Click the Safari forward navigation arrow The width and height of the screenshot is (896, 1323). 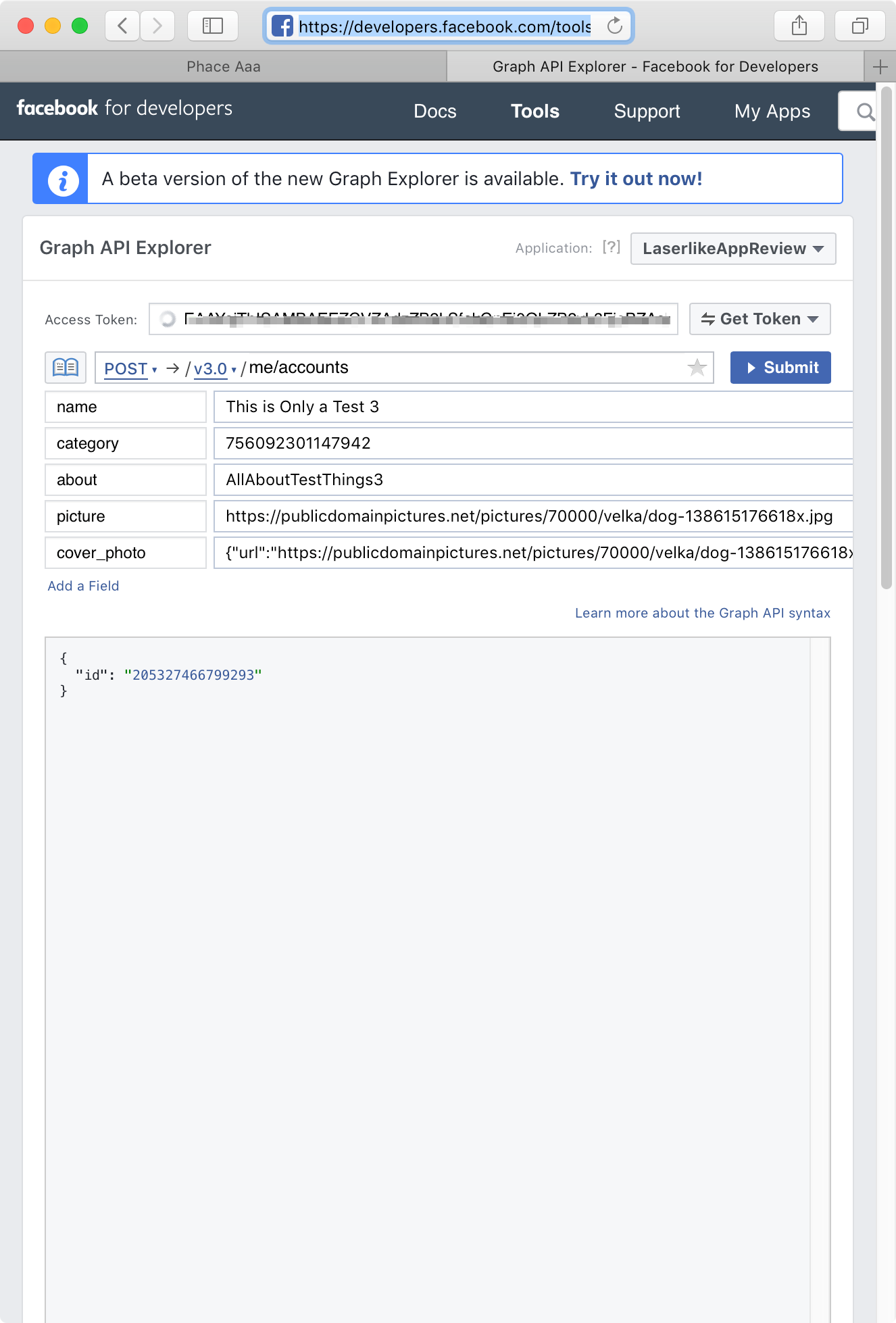tap(157, 26)
